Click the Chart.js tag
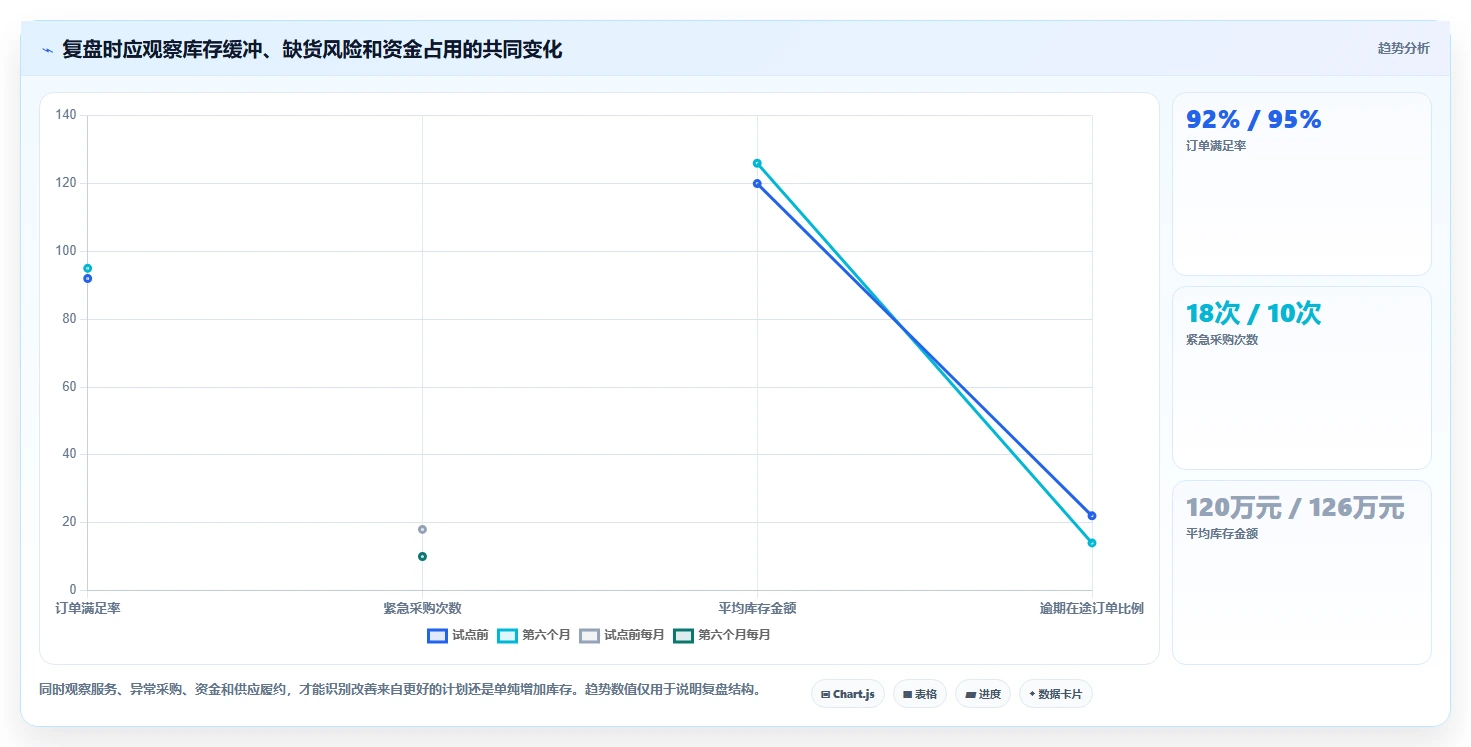 click(x=848, y=694)
